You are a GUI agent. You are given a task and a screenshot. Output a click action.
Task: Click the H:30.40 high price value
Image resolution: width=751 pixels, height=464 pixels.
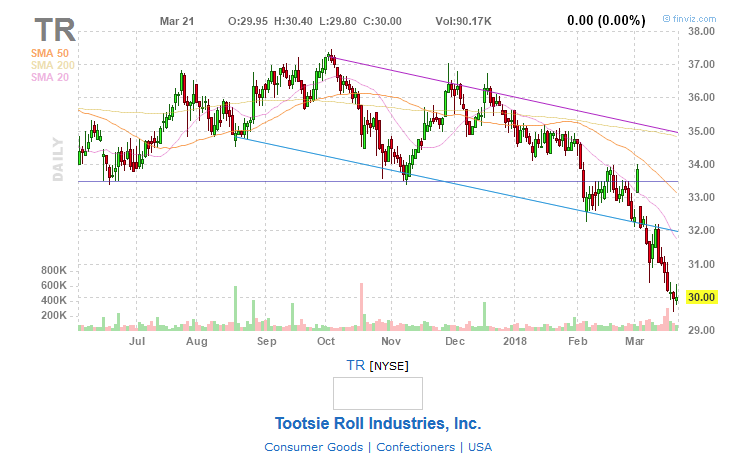(x=293, y=21)
